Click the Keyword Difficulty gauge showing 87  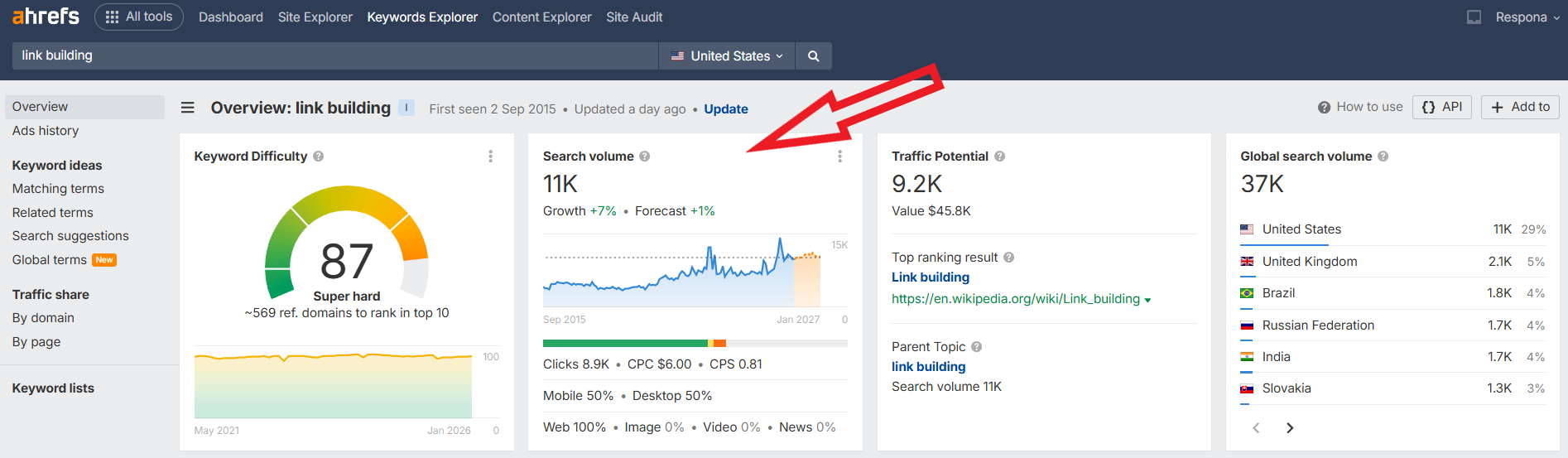click(347, 242)
